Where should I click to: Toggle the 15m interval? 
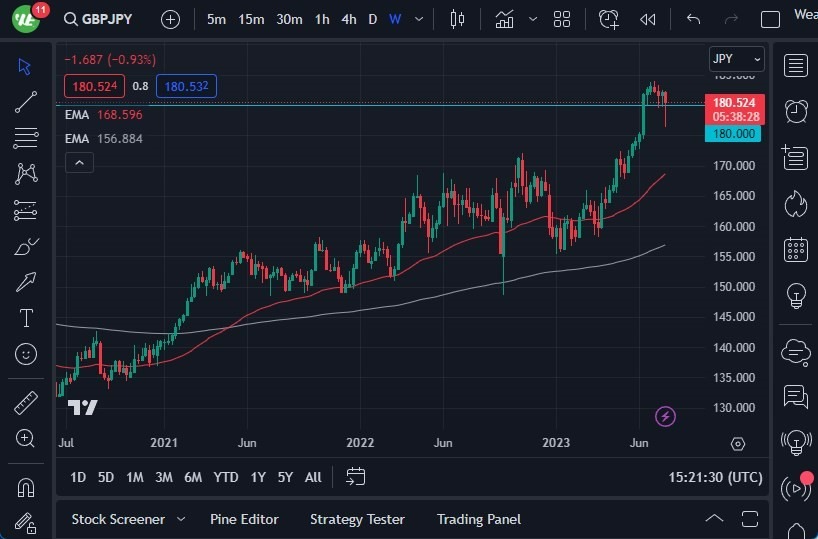pos(251,19)
